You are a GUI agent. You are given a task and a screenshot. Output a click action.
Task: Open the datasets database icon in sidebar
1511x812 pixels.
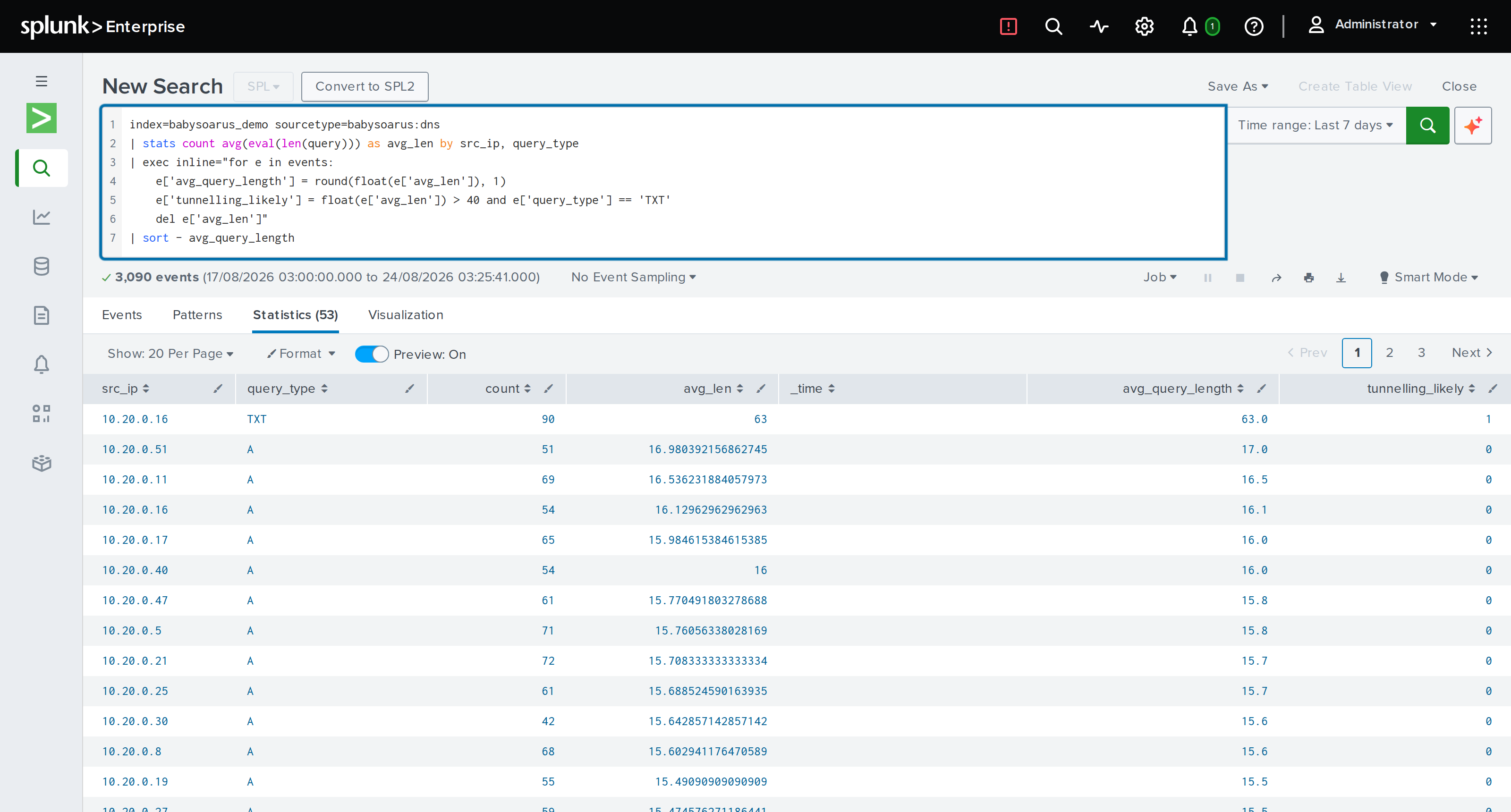(41, 266)
